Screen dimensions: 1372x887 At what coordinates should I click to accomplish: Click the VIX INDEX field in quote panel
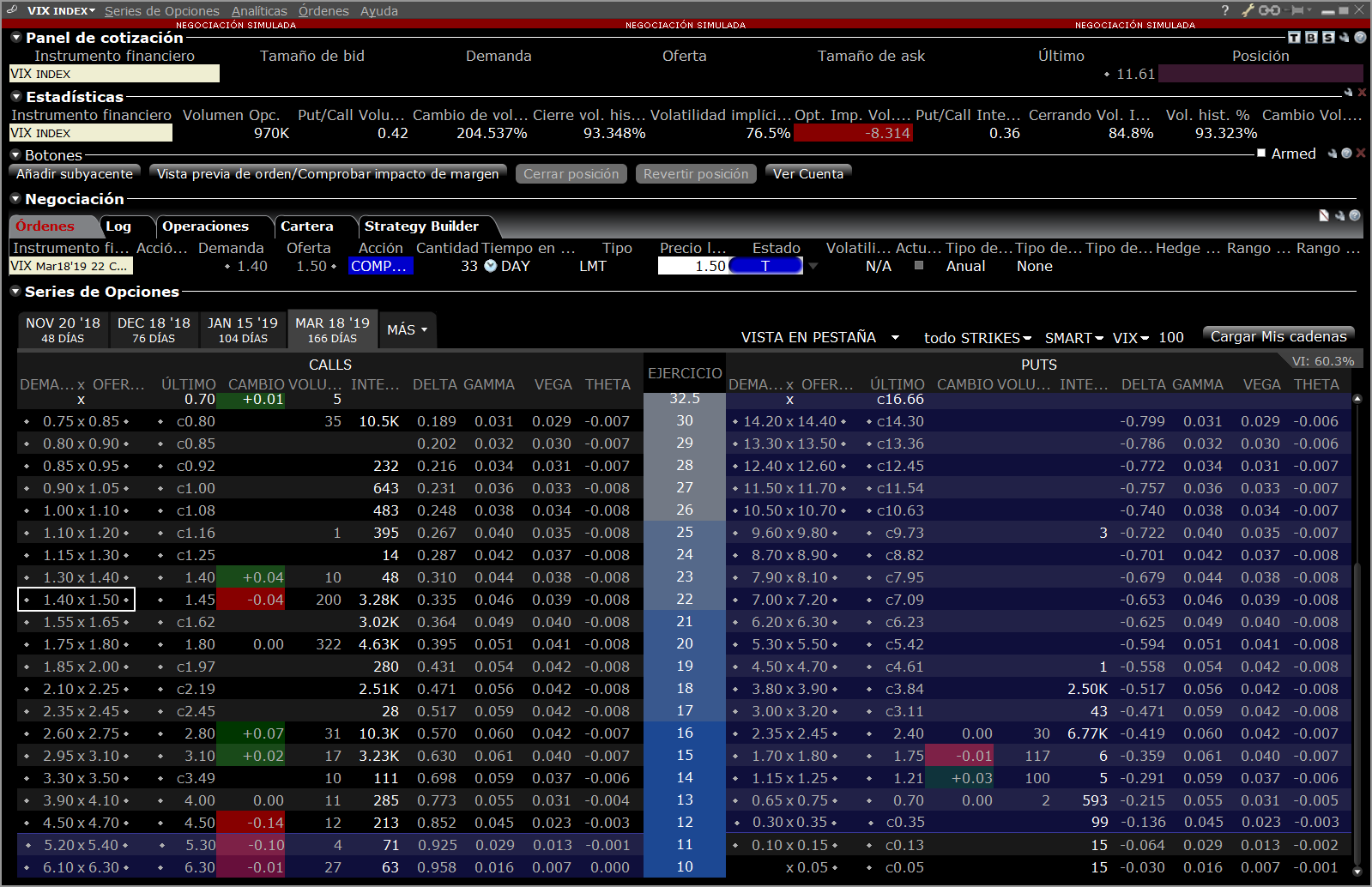tap(114, 74)
